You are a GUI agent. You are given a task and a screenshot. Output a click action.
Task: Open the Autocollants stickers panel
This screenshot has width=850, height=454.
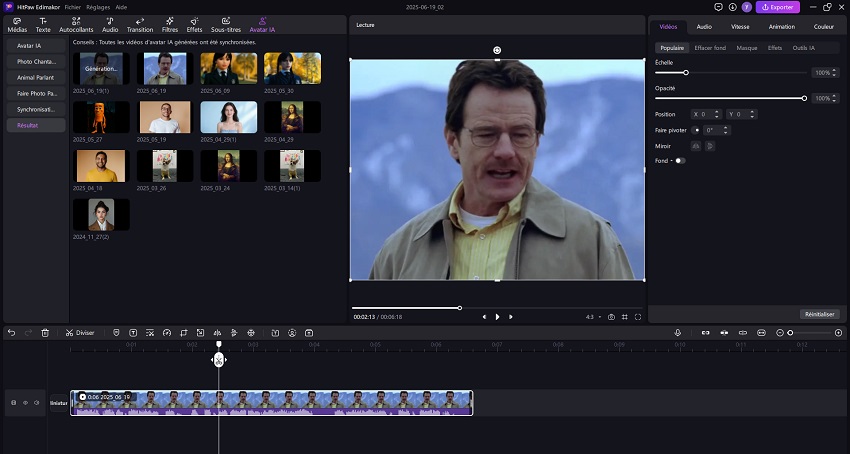76,25
